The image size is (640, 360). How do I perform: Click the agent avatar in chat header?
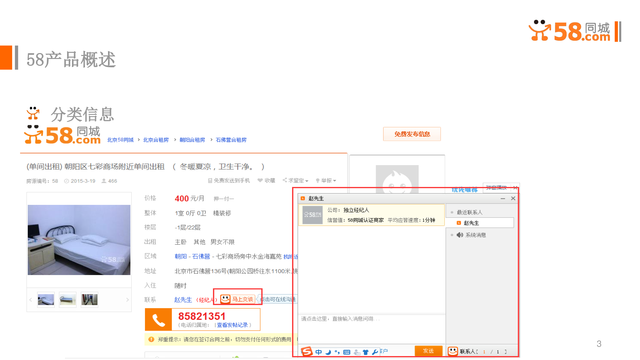click(312, 215)
